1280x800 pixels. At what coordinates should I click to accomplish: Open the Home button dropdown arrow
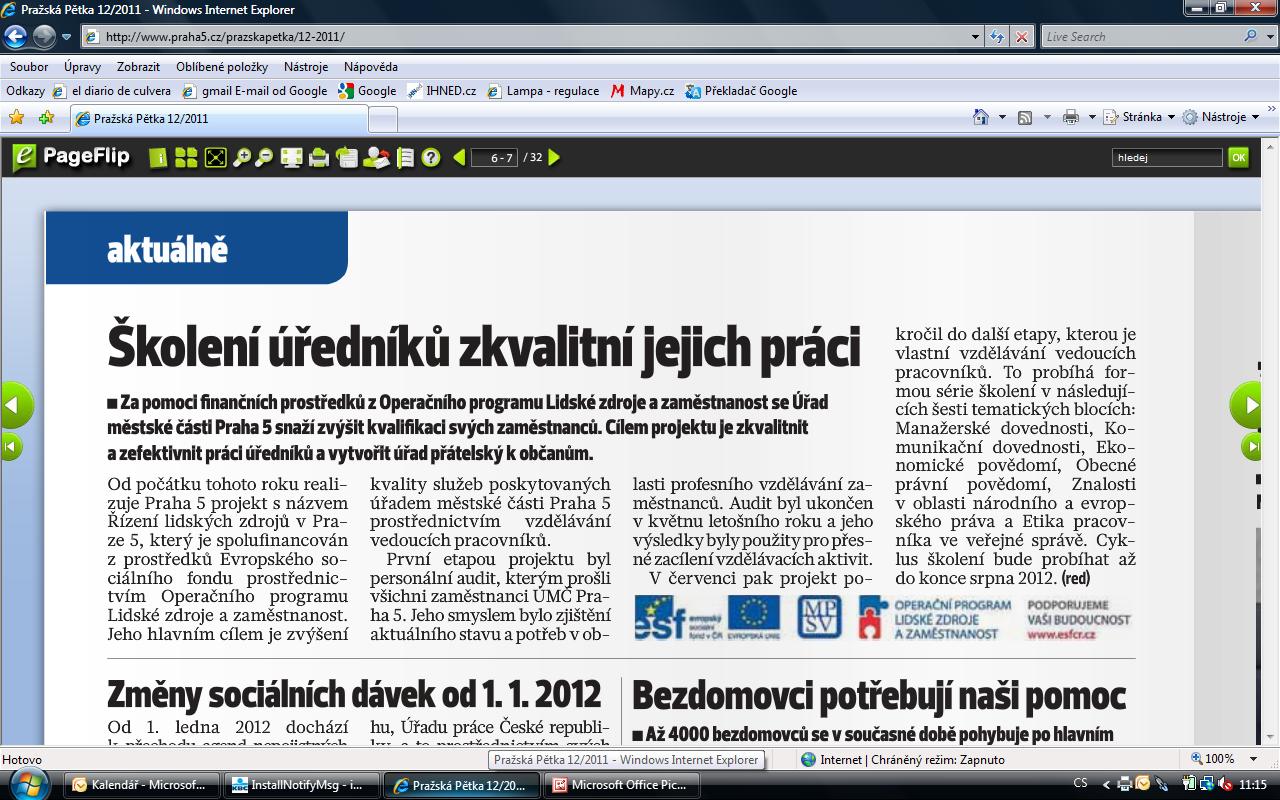click(x=1003, y=117)
